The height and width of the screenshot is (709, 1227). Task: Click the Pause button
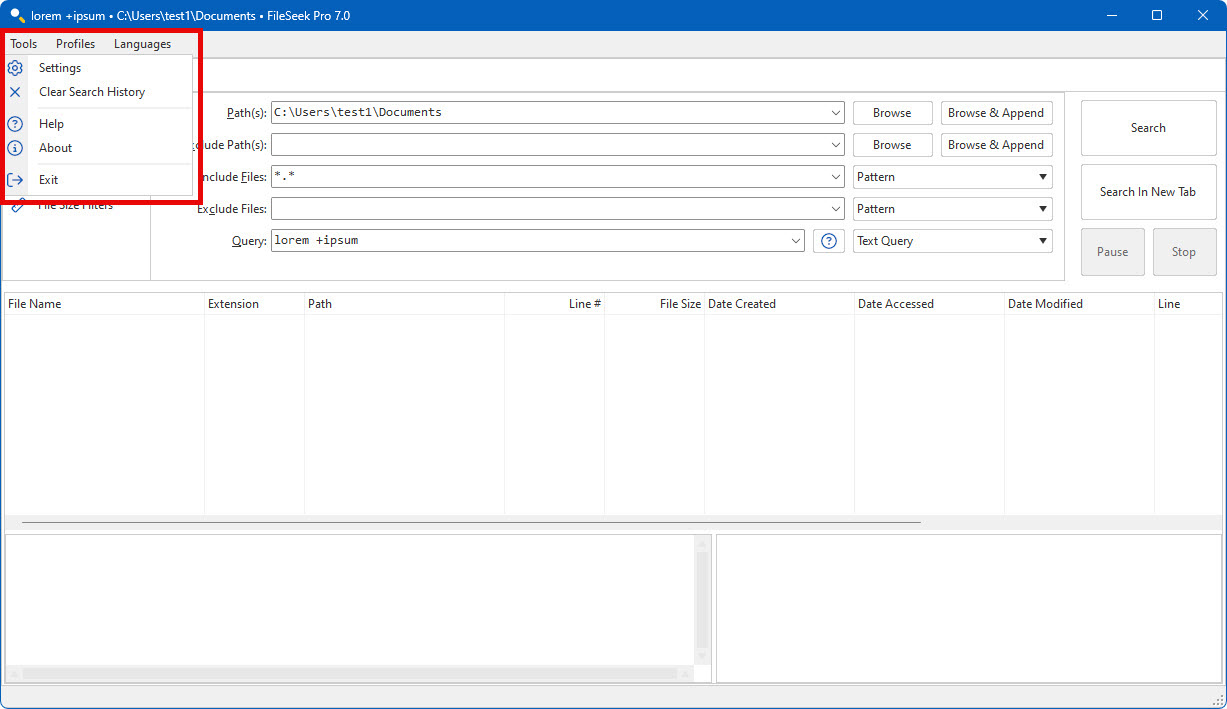coord(1112,252)
